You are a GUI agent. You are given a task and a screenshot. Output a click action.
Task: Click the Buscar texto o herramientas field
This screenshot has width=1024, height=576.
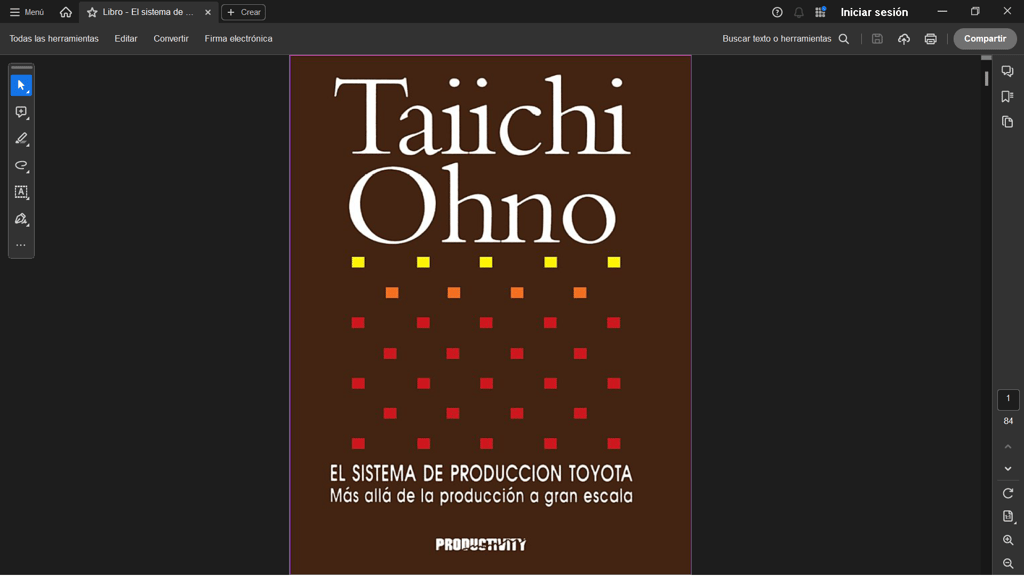[776, 39]
